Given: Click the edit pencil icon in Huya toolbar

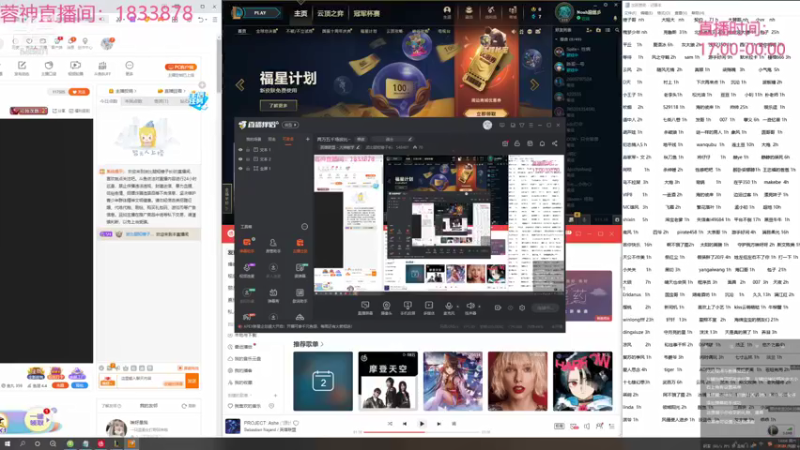Looking at the screenshot, I should click(x=22, y=67).
